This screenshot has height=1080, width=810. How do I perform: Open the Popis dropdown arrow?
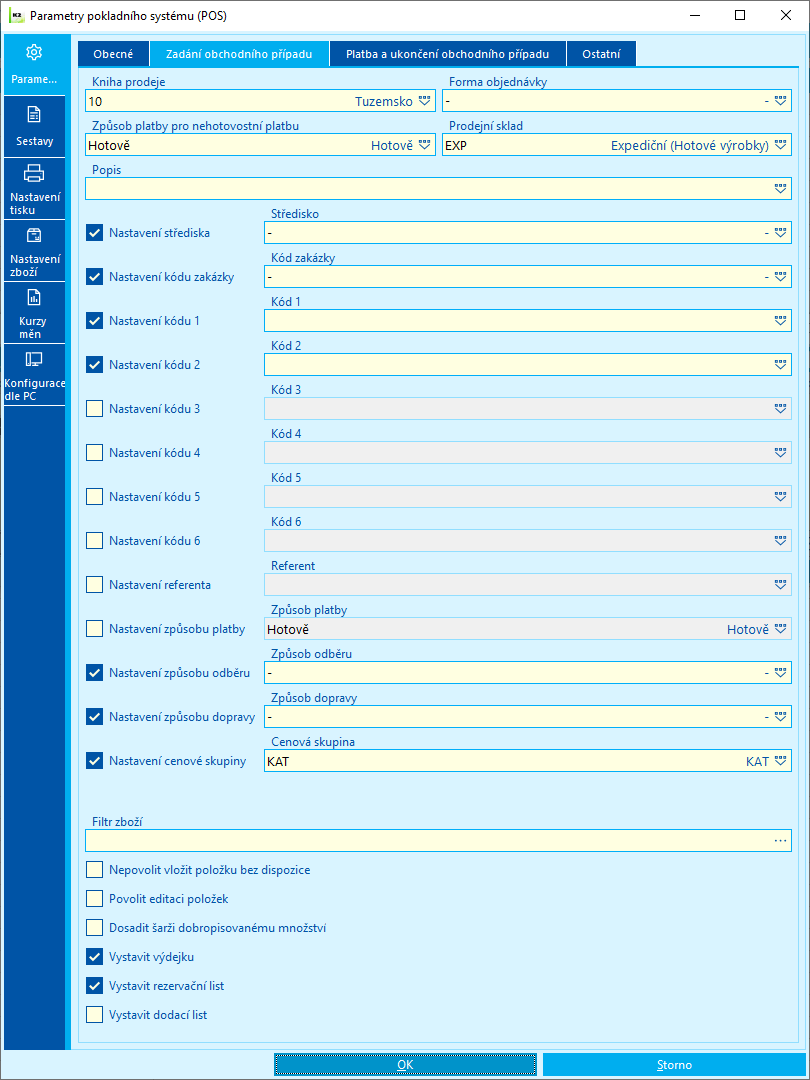(780, 189)
